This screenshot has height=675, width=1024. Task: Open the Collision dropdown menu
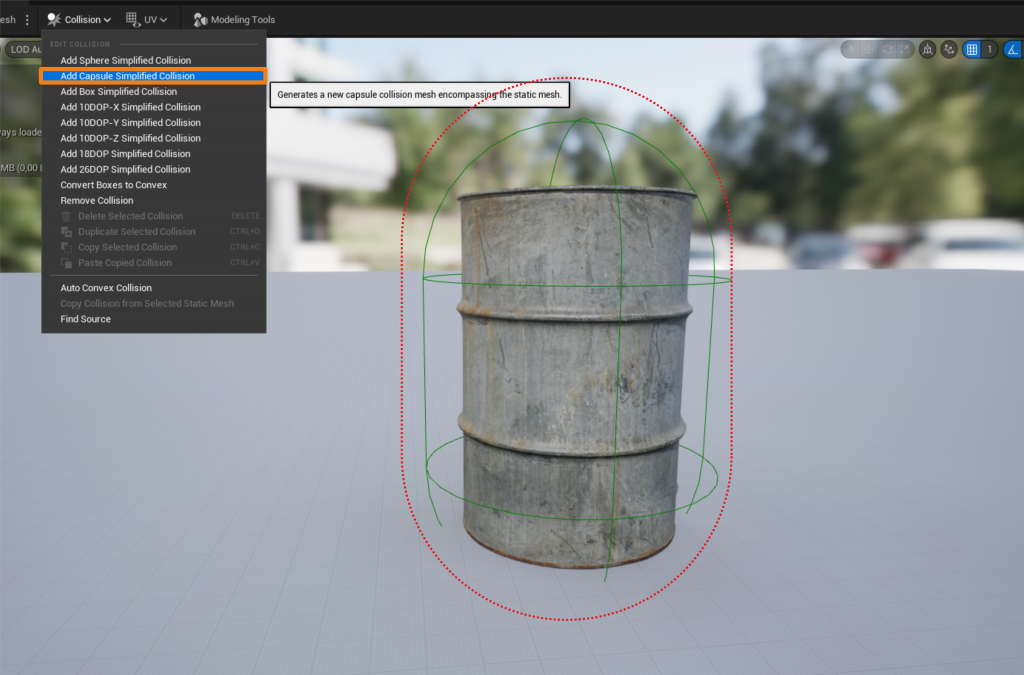78,20
